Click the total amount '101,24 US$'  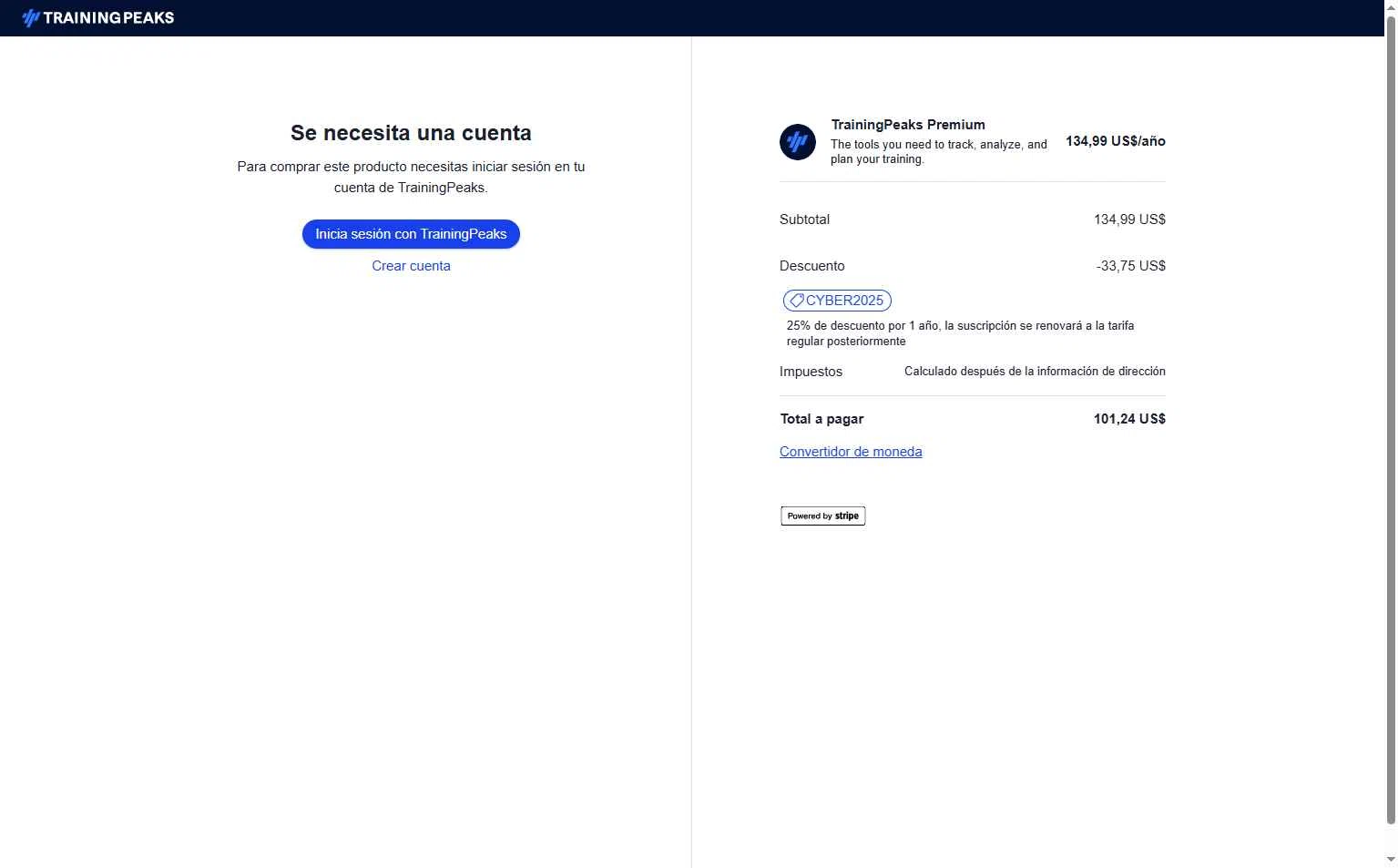coord(1129,419)
